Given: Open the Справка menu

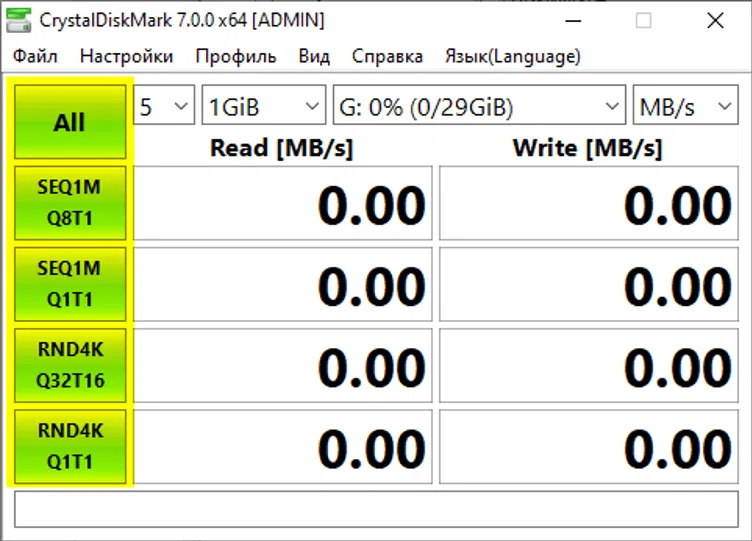Looking at the screenshot, I should pos(388,56).
